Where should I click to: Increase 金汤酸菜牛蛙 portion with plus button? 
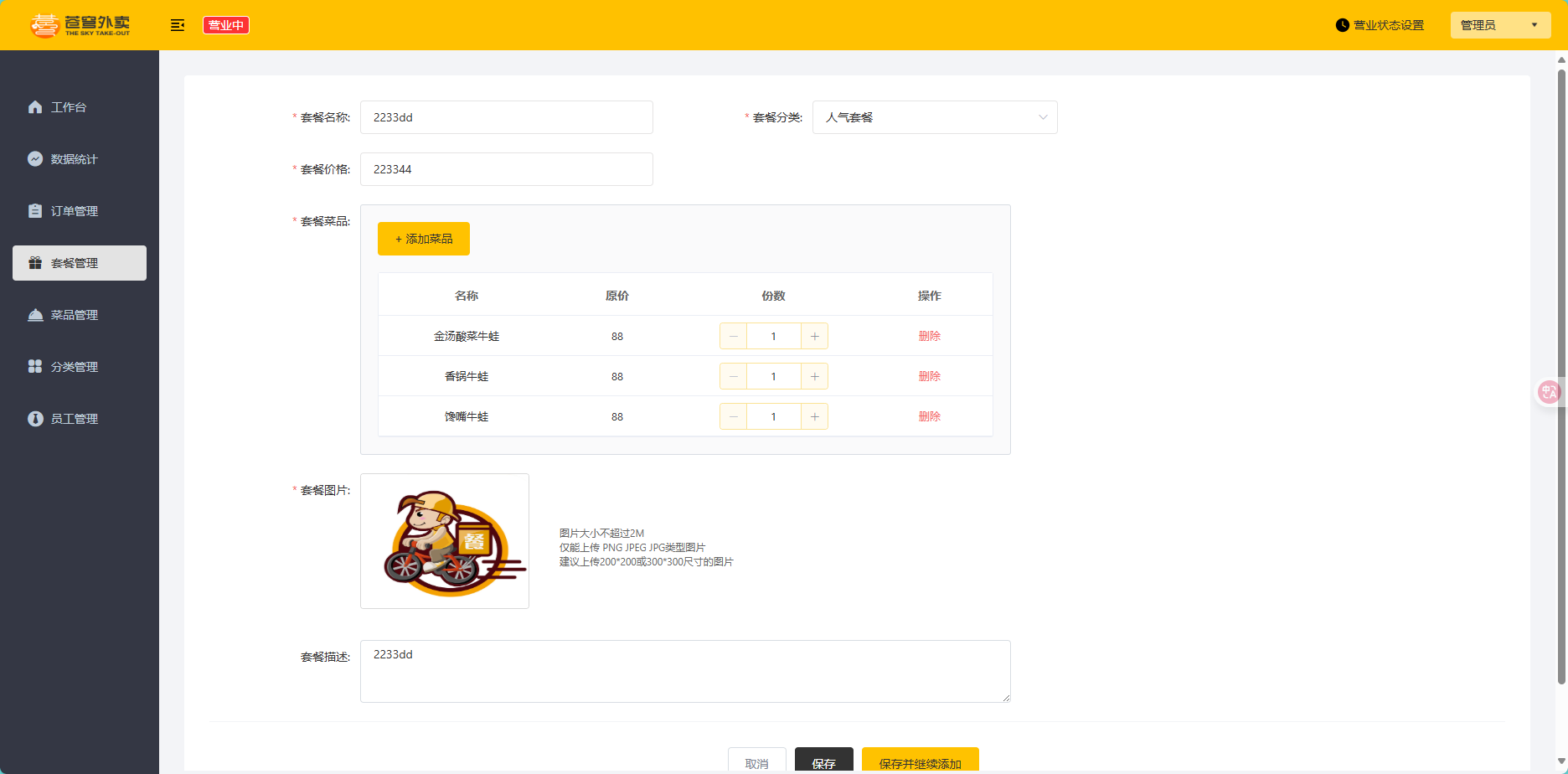[x=814, y=336]
